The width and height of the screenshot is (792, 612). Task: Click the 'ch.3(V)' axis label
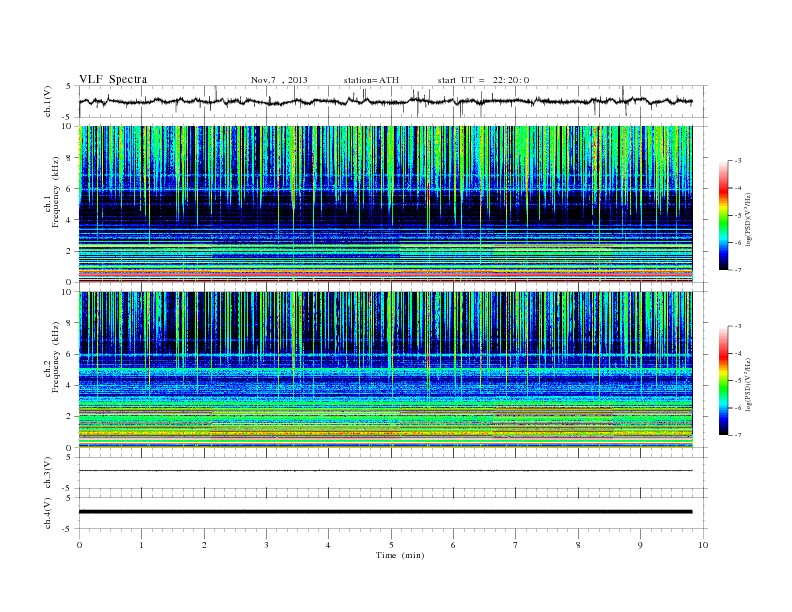48,473
